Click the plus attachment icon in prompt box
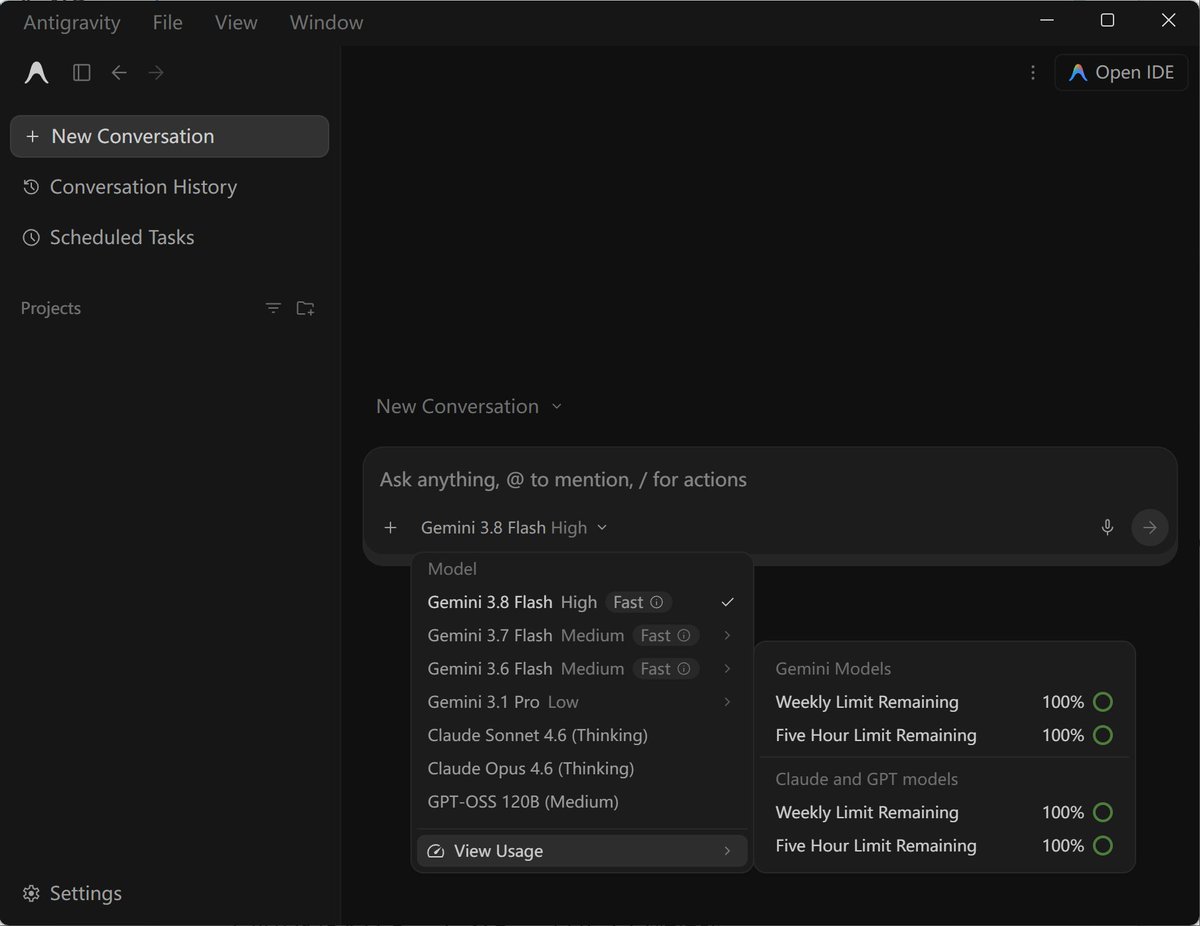 coord(390,527)
